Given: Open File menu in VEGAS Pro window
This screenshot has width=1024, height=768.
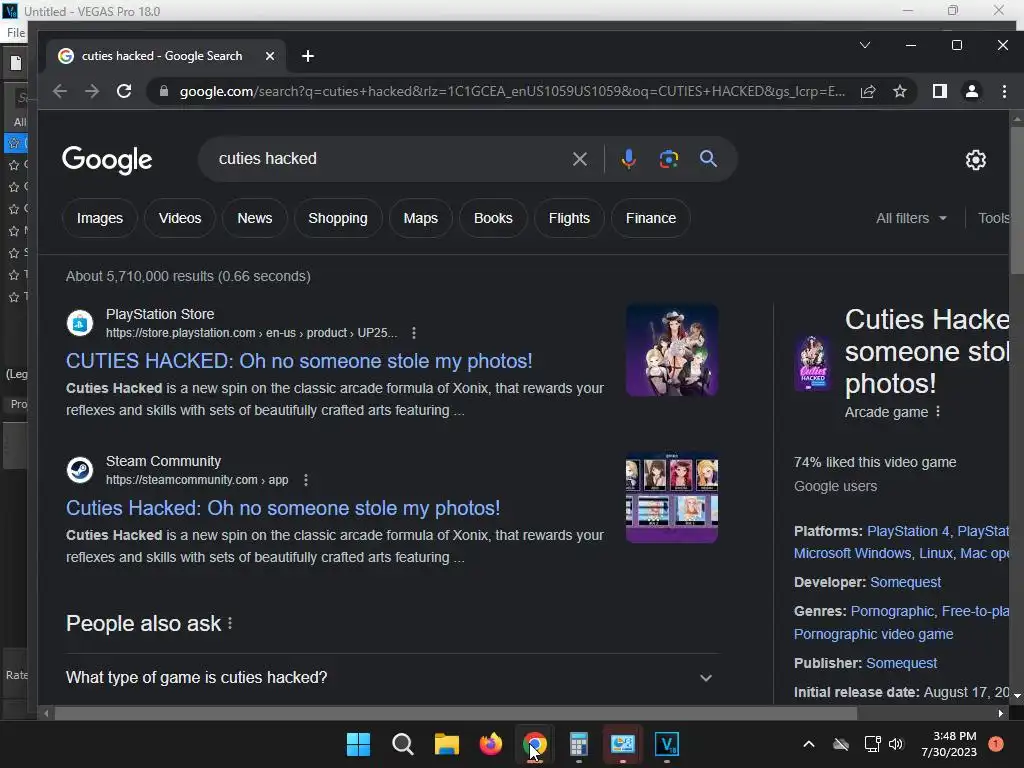Looking at the screenshot, I should 16,33.
